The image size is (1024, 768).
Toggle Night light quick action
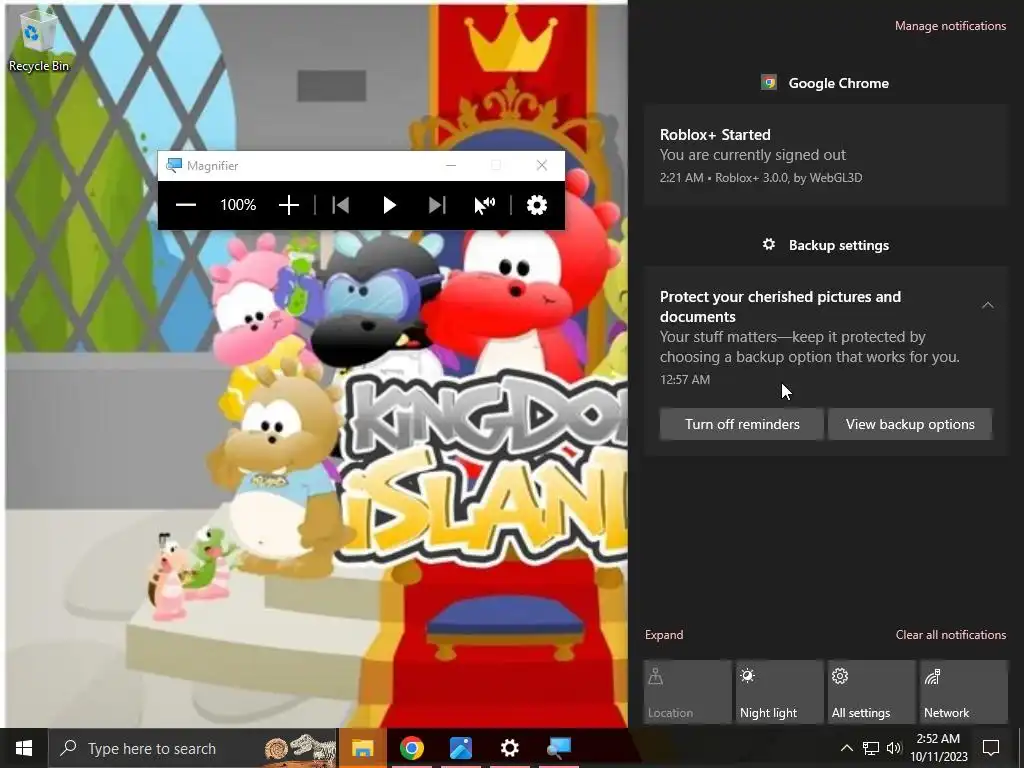click(x=780, y=692)
